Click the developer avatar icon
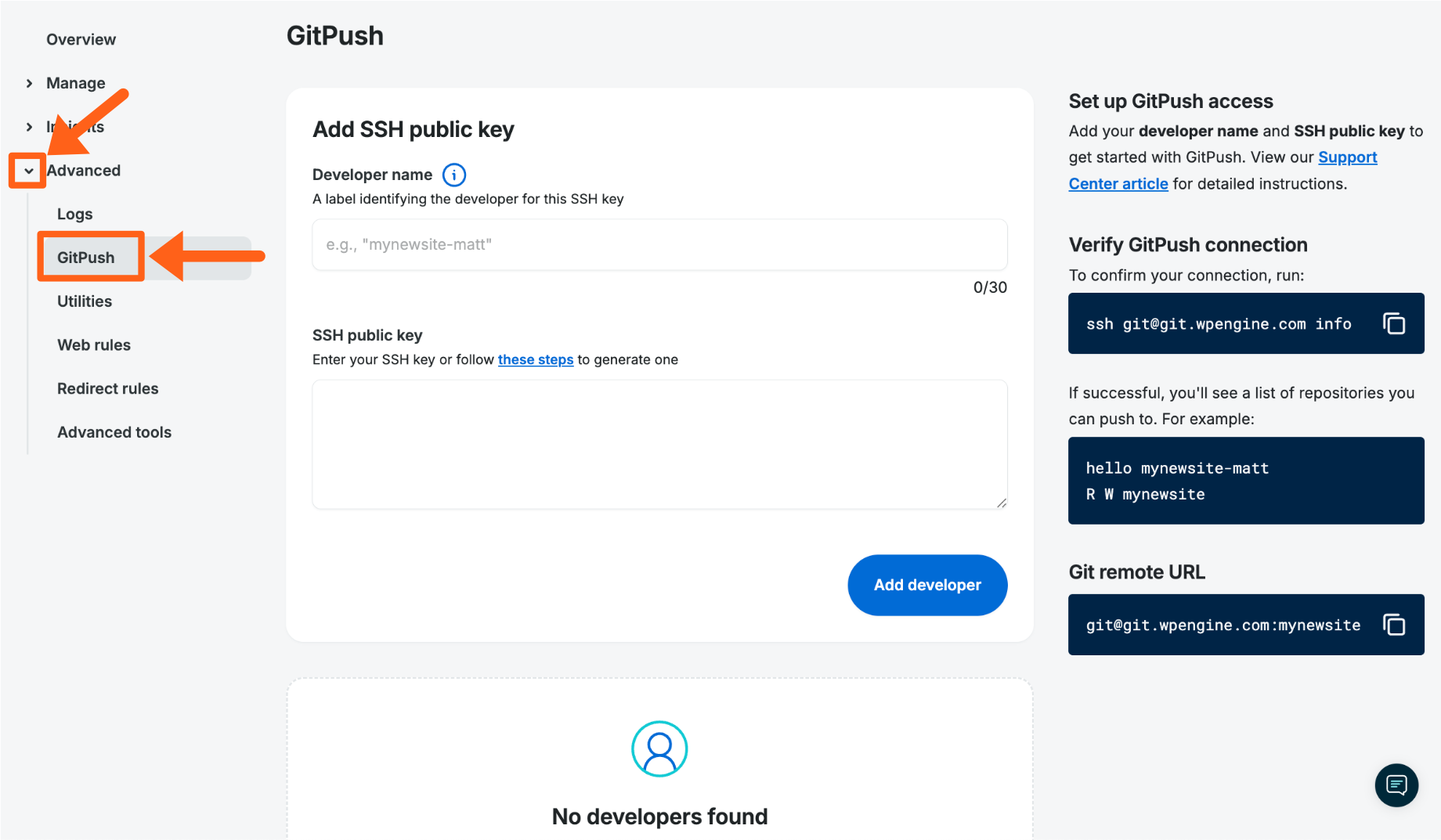This screenshot has width=1441, height=840. [659, 748]
